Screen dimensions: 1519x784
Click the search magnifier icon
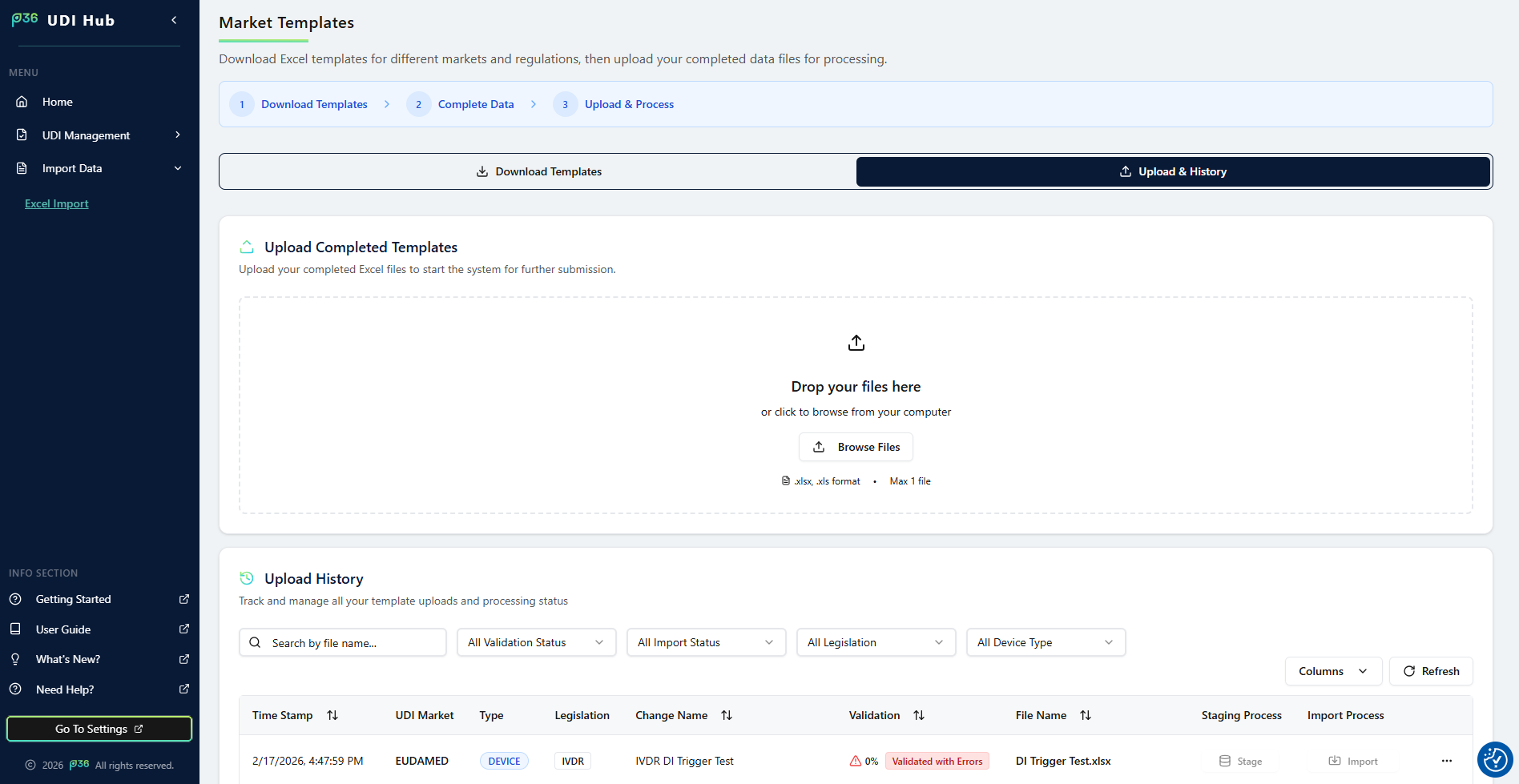(255, 642)
